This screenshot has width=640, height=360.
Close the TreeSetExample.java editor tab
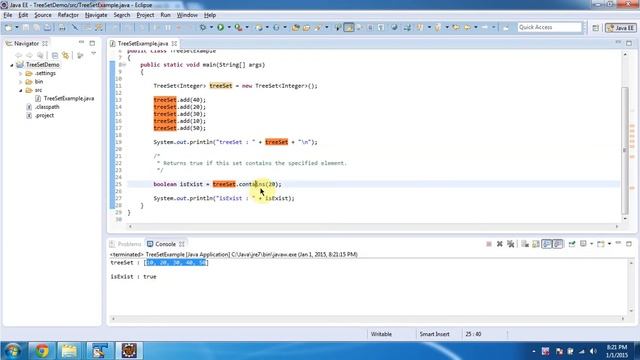(x=175, y=43)
